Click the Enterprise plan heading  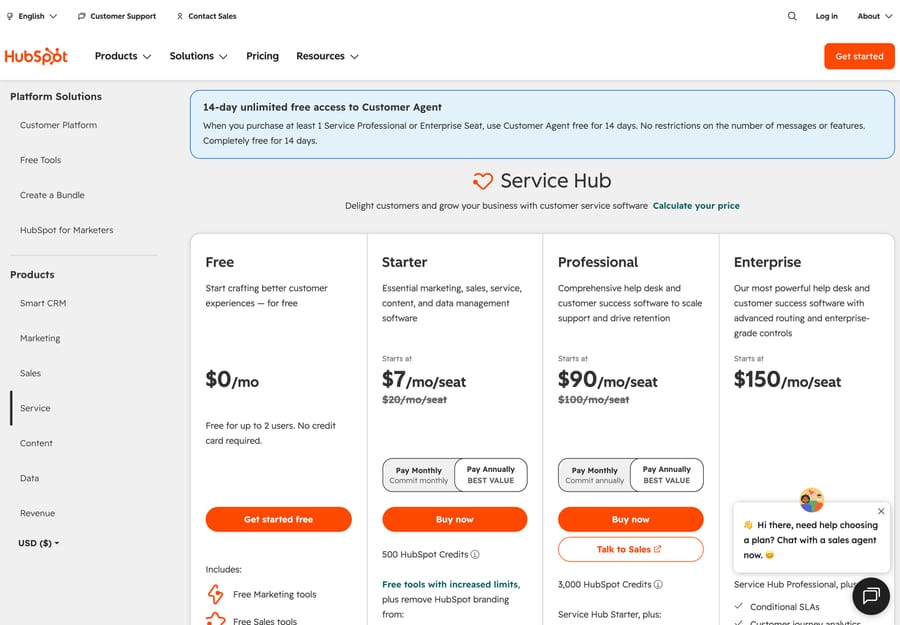click(767, 262)
